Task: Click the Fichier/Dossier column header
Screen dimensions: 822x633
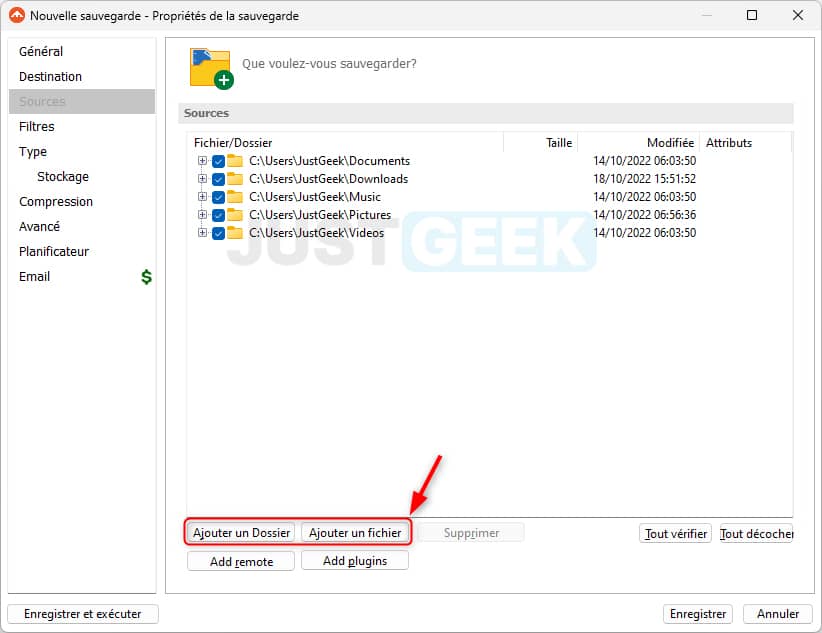Action: click(345, 143)
